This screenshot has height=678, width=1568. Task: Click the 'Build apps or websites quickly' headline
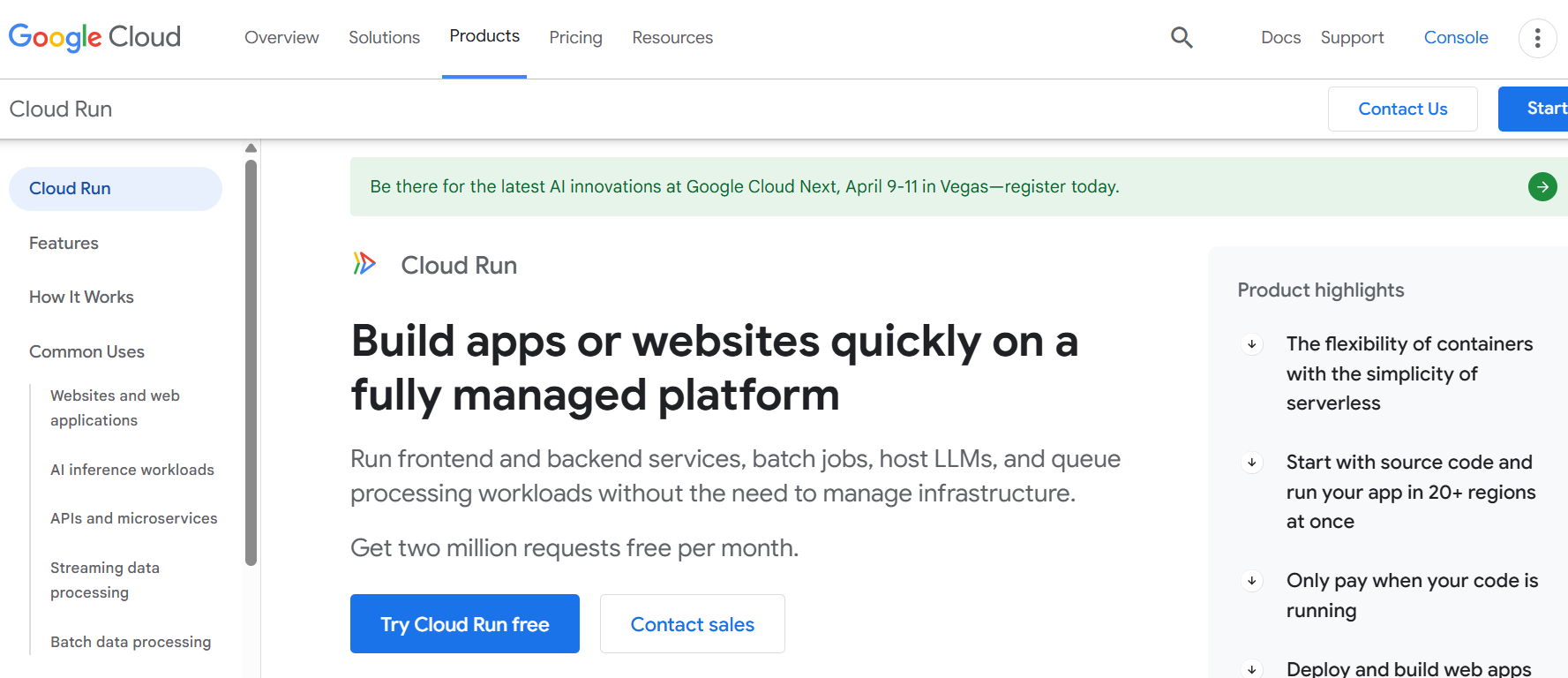click(715, 367)
